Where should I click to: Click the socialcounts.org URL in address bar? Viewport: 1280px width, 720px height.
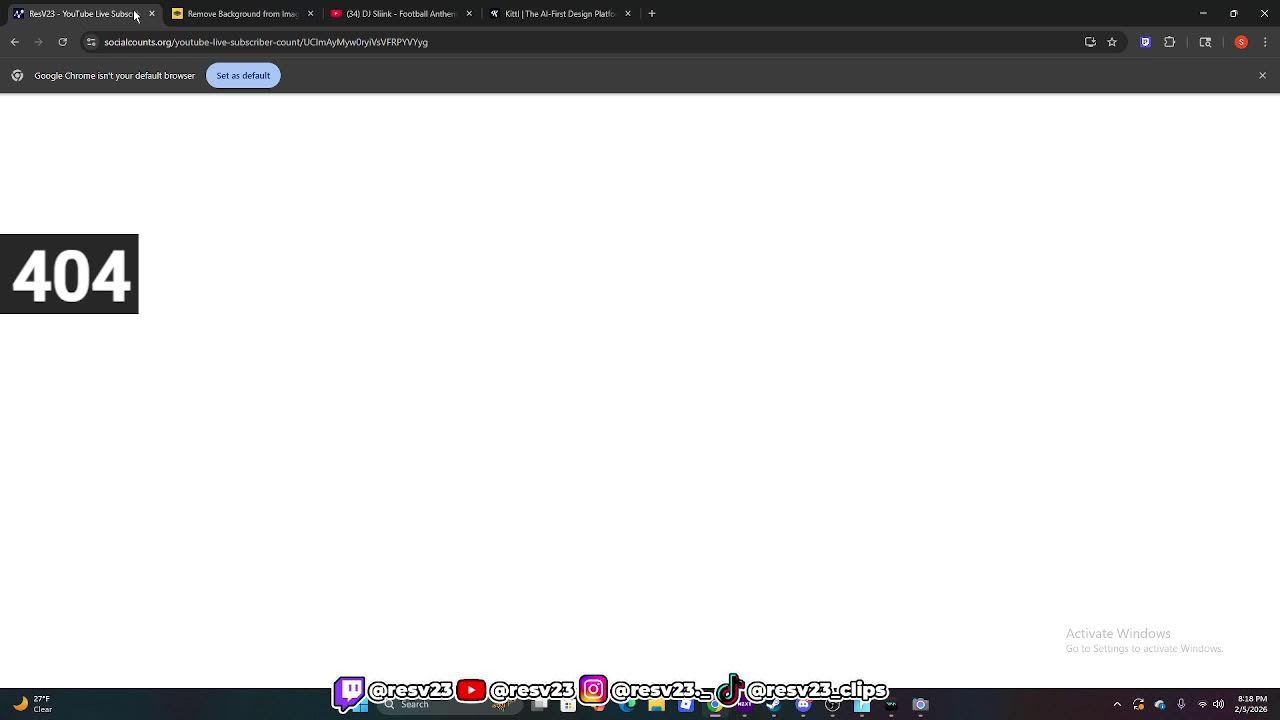266,42
